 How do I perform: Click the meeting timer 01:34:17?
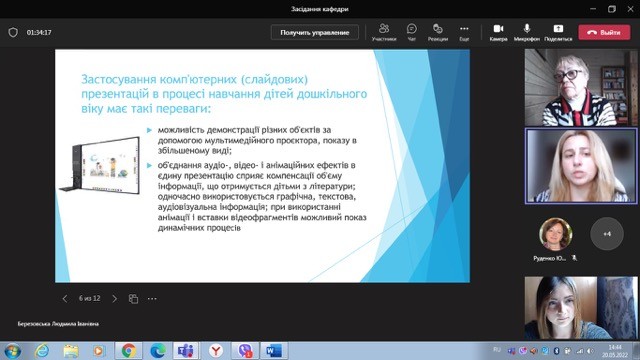point(39,32)
